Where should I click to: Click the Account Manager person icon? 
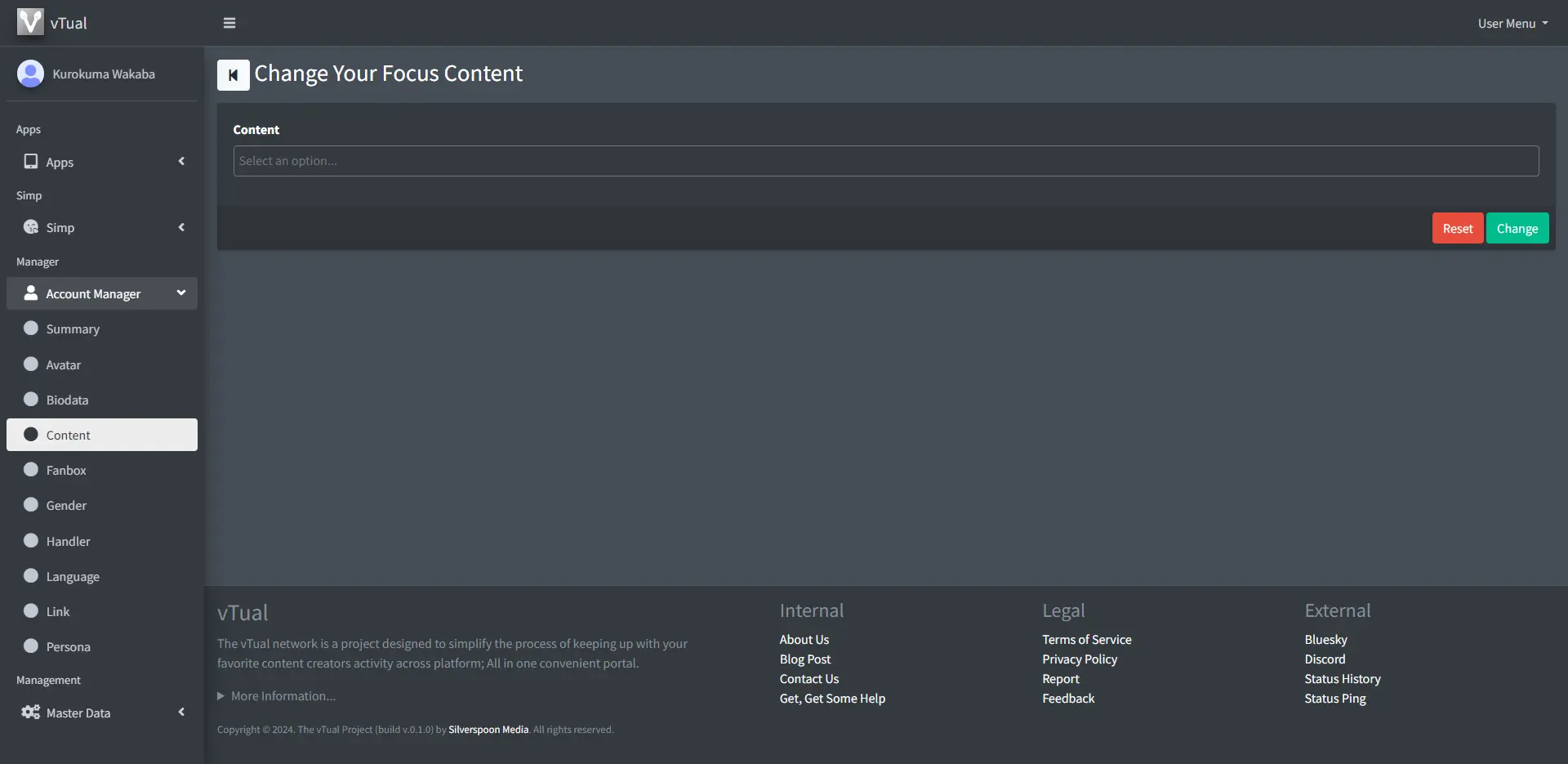tap(31, 293)
